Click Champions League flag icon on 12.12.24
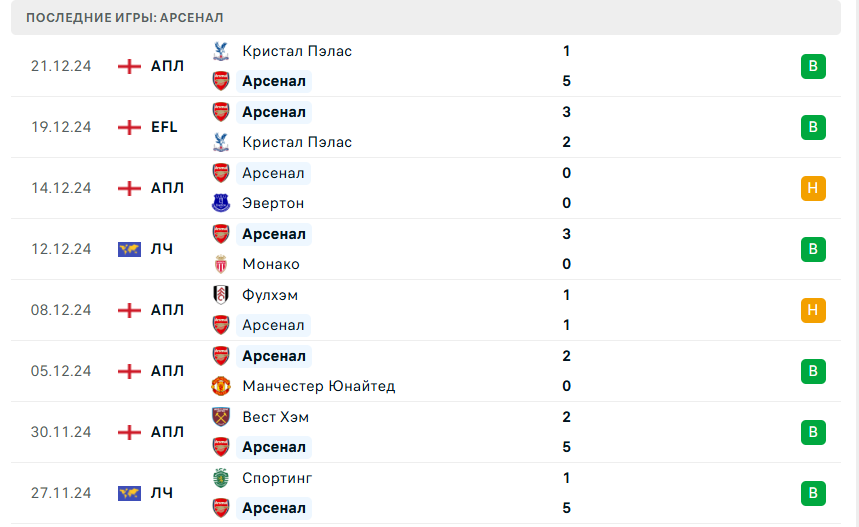This screenshot has height=527, width=859. [129, 249]
